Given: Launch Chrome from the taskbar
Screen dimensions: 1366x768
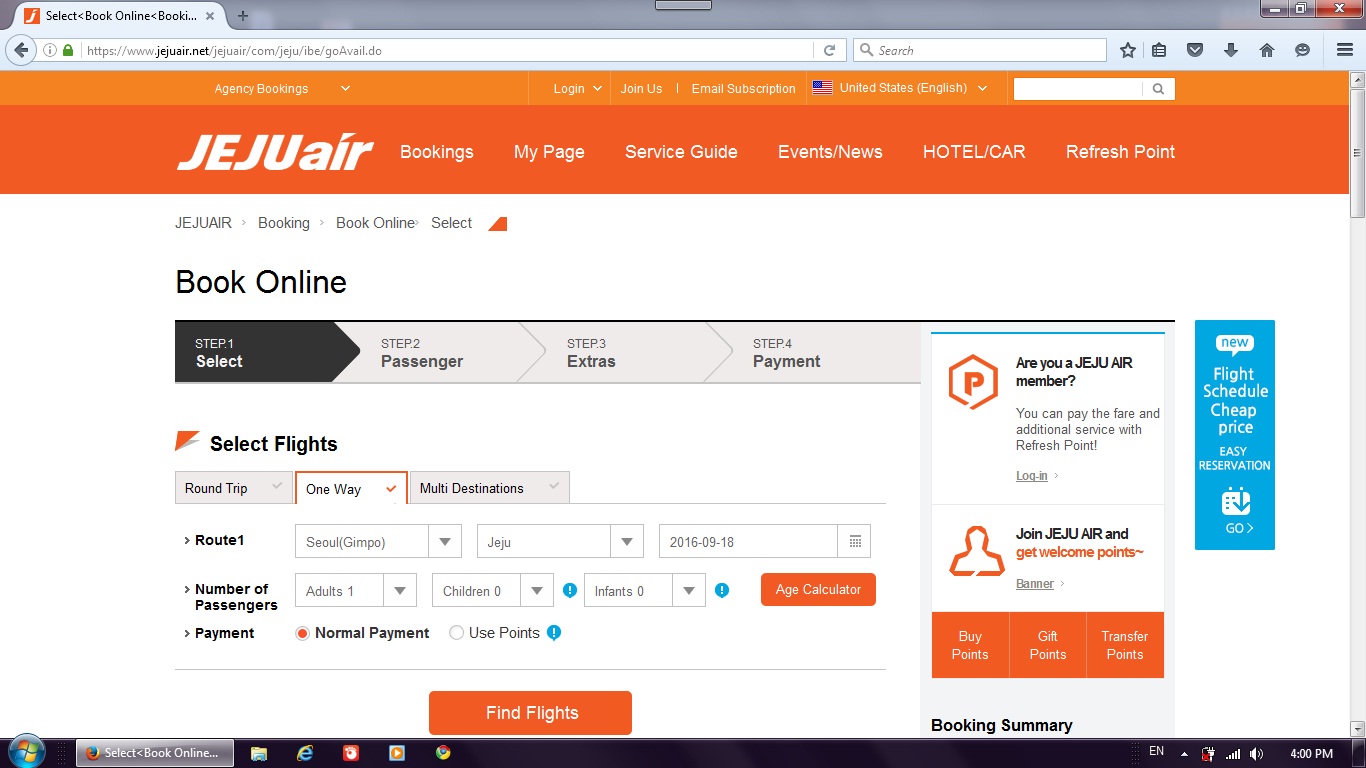Looking at the screenshot, I should (x=443, y=753).
